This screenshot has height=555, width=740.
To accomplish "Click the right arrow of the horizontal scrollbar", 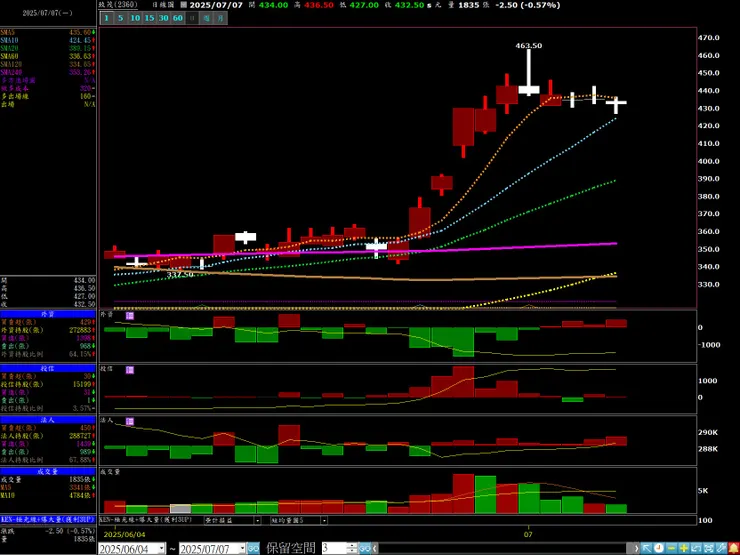I will [638, 548].
